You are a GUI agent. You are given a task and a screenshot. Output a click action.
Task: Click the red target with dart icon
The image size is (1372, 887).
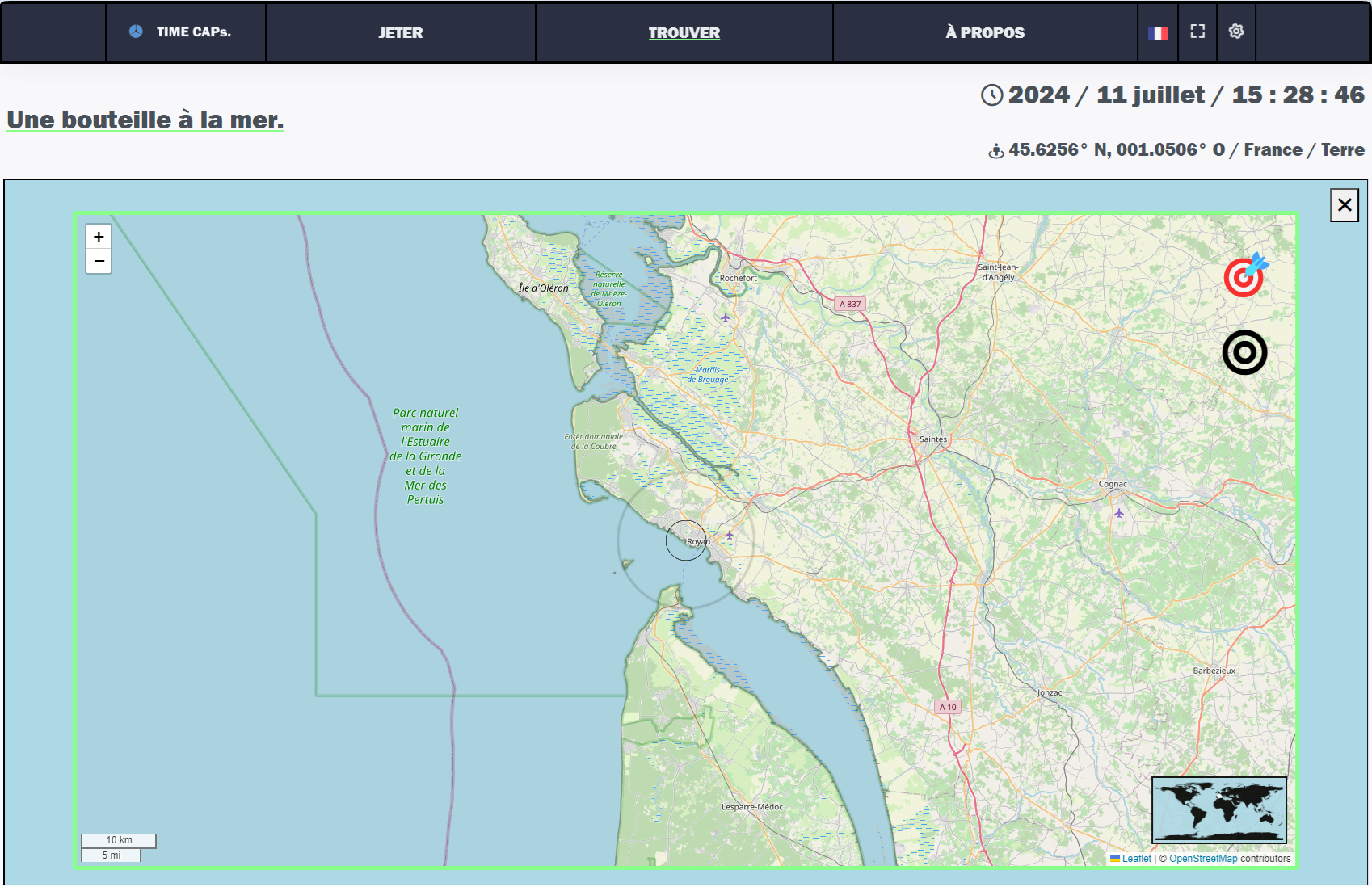1244,276
